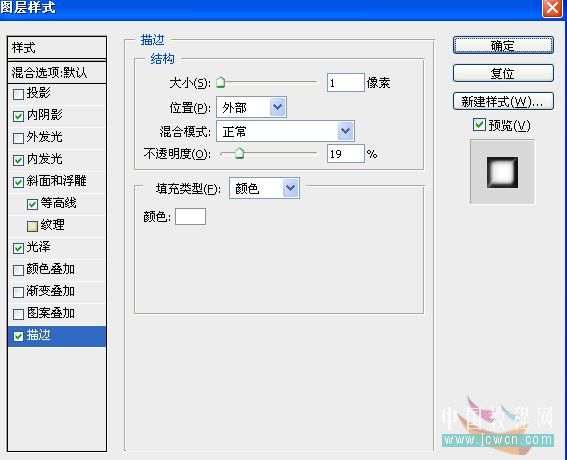
Task: Open the 内发光 settings row label
Action: [x=44, y=159]
